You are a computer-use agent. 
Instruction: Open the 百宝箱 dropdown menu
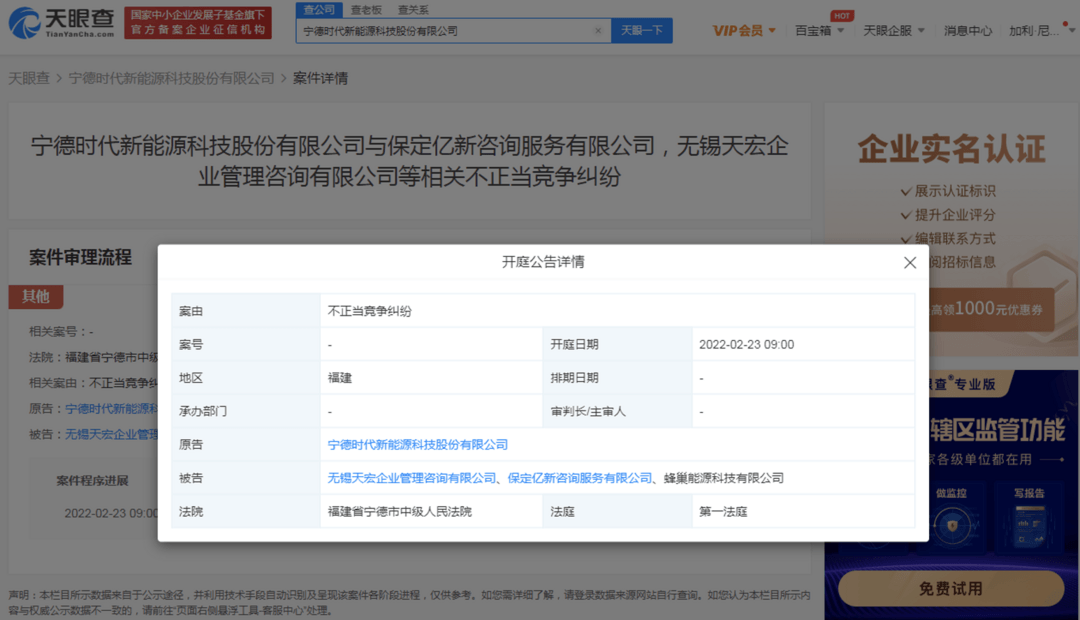pos(819,30)
